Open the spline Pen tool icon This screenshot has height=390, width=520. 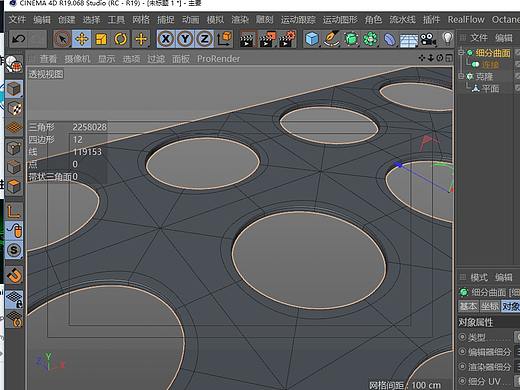click(x=331, y=39)
